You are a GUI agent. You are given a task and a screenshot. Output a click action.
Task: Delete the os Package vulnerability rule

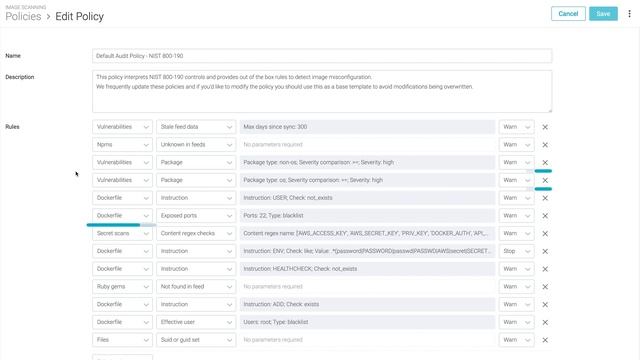545,180
